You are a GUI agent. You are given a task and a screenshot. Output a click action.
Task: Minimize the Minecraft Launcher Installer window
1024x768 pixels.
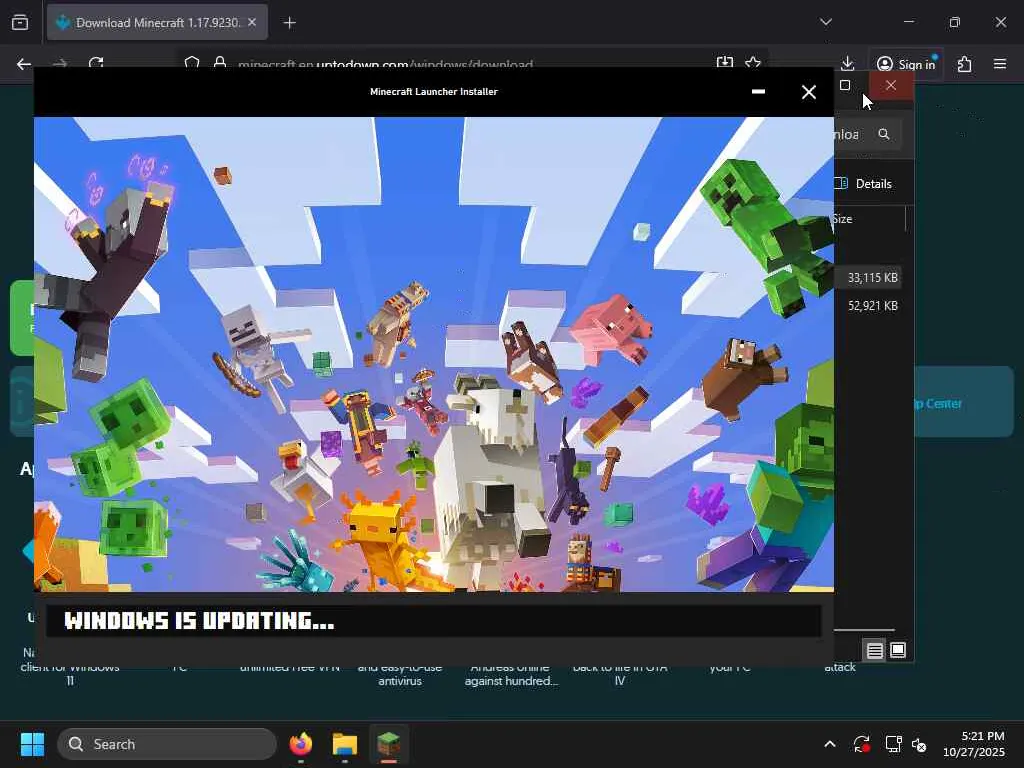coord(758,91)
